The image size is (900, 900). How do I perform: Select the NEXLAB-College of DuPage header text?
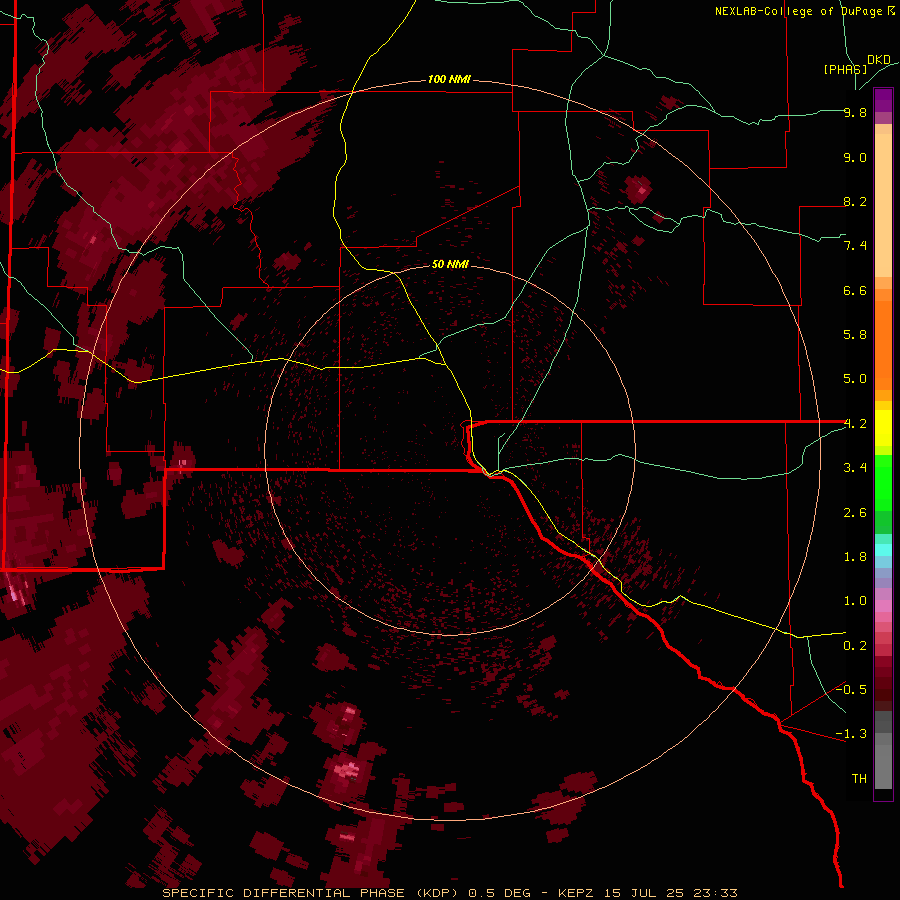tap(799, 11)
